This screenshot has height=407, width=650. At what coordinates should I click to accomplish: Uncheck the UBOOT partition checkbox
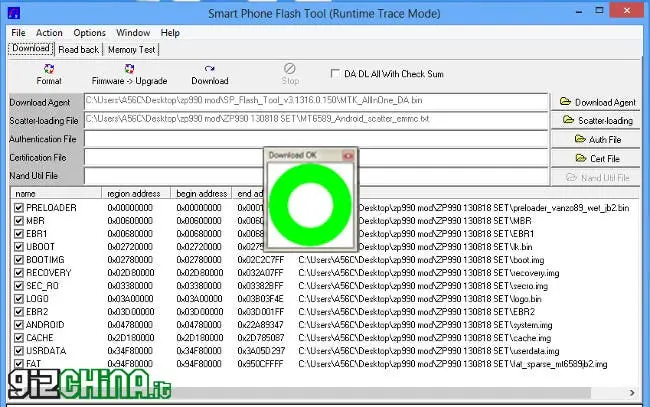click(x=19, y=247)
